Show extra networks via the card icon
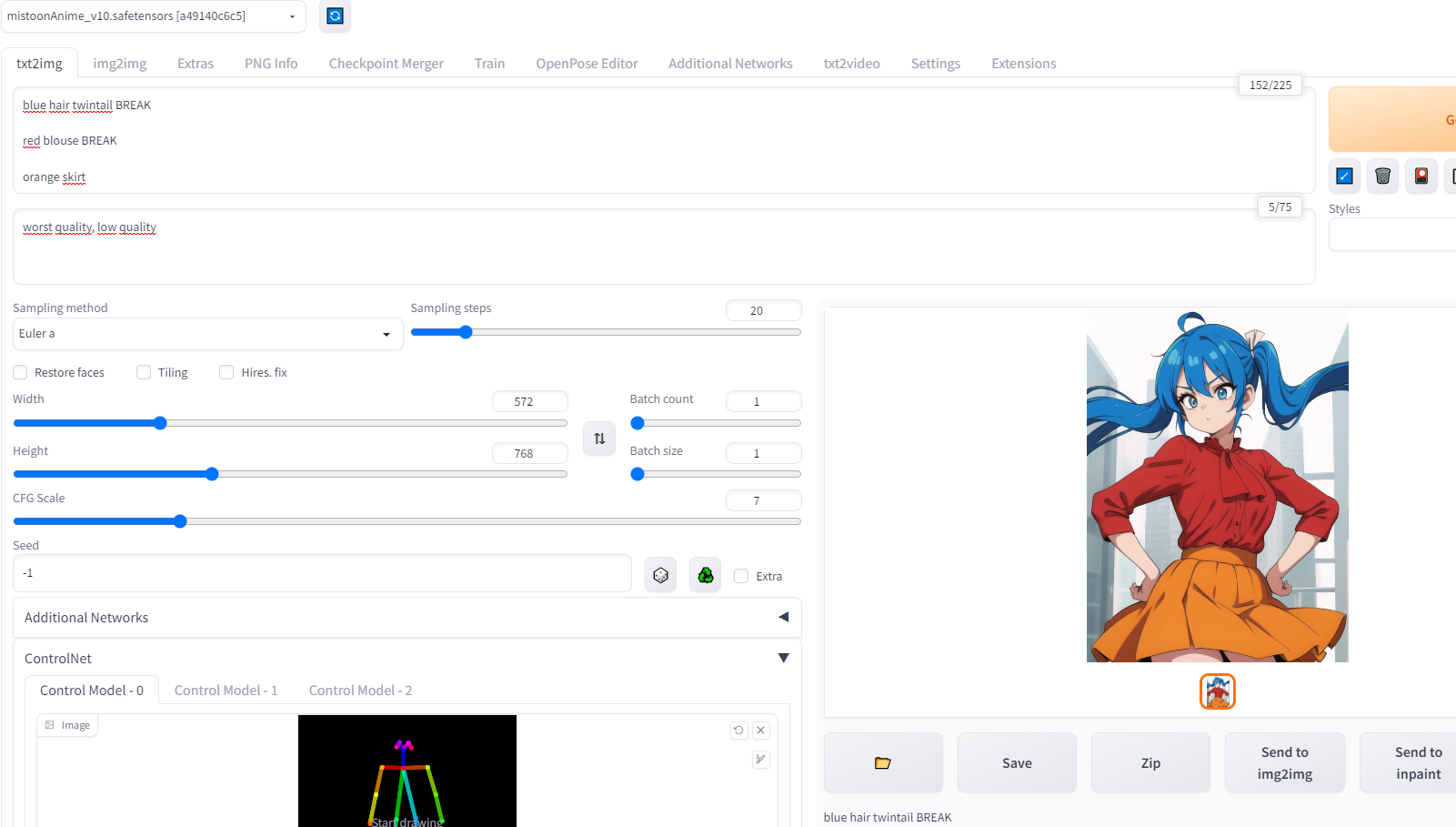This screenshot has width=1456, height=827. [1421, 176]
